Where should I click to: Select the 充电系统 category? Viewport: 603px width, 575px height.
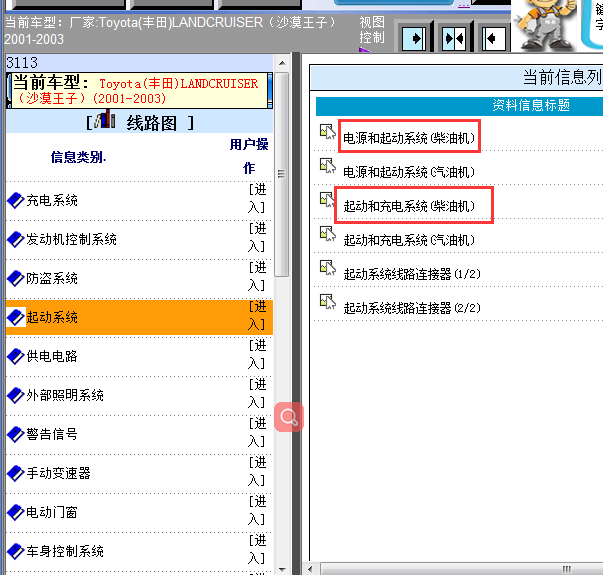coord(52,200)
